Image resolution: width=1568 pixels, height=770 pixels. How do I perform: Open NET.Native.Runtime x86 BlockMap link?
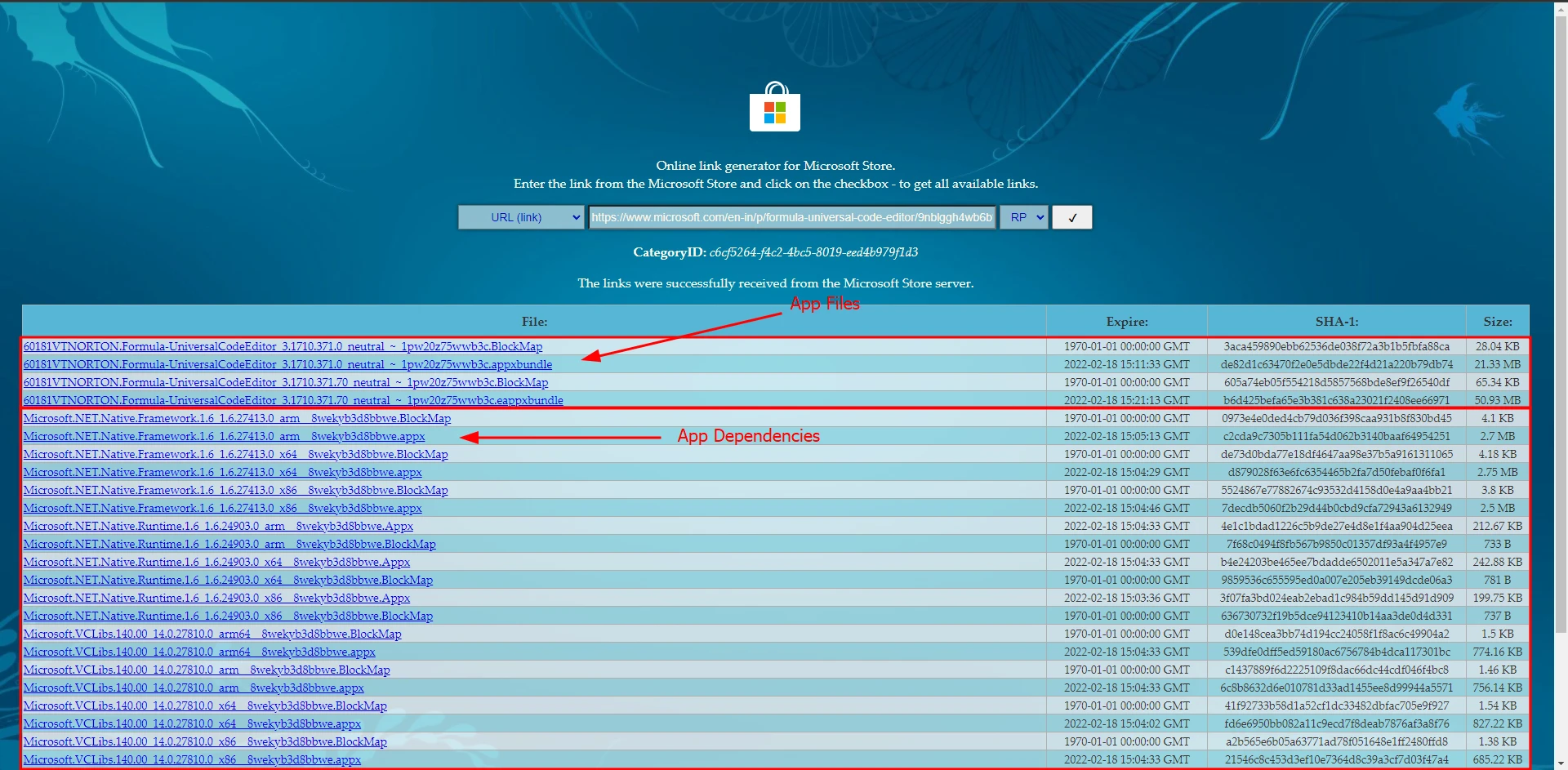coord(228,616)
